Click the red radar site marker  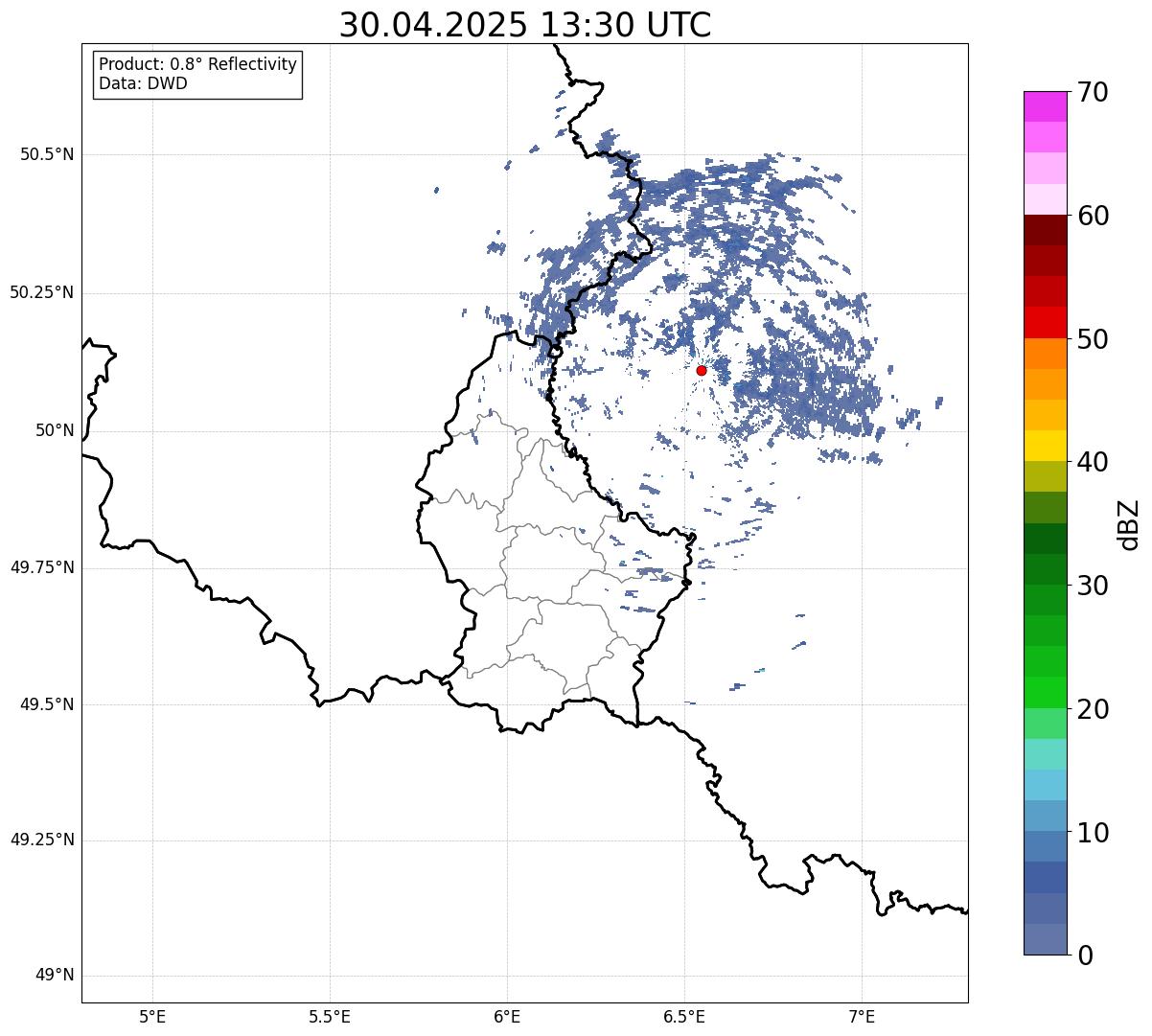click(702, 370)
